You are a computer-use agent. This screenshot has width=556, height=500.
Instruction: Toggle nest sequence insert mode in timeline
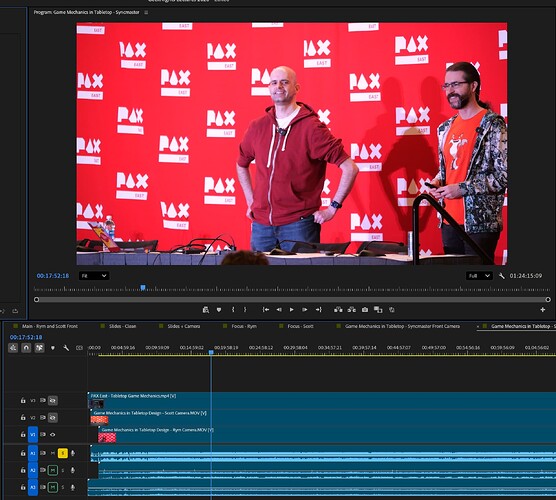tap(13, 348)
